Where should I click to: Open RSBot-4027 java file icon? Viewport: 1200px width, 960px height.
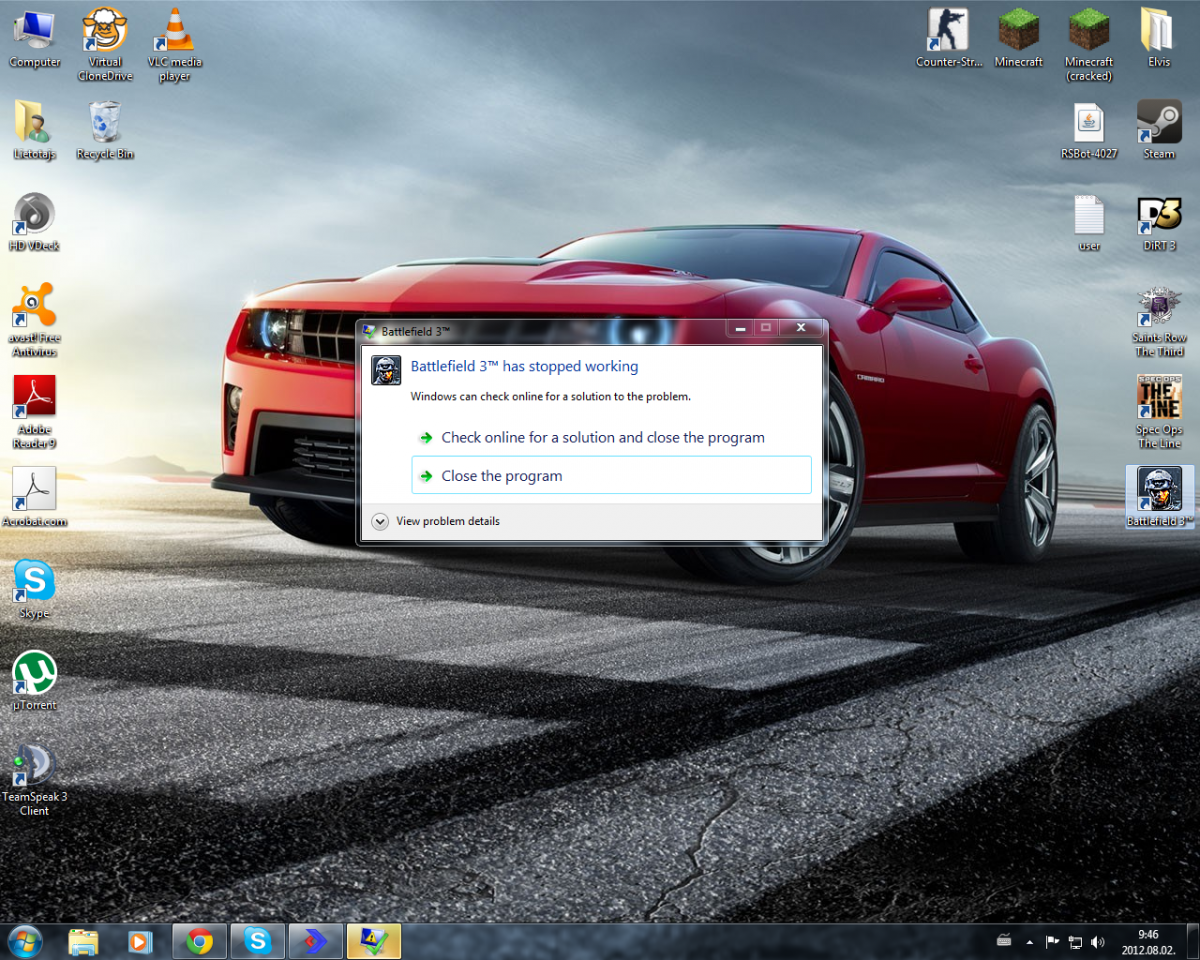click(1089, 130)
